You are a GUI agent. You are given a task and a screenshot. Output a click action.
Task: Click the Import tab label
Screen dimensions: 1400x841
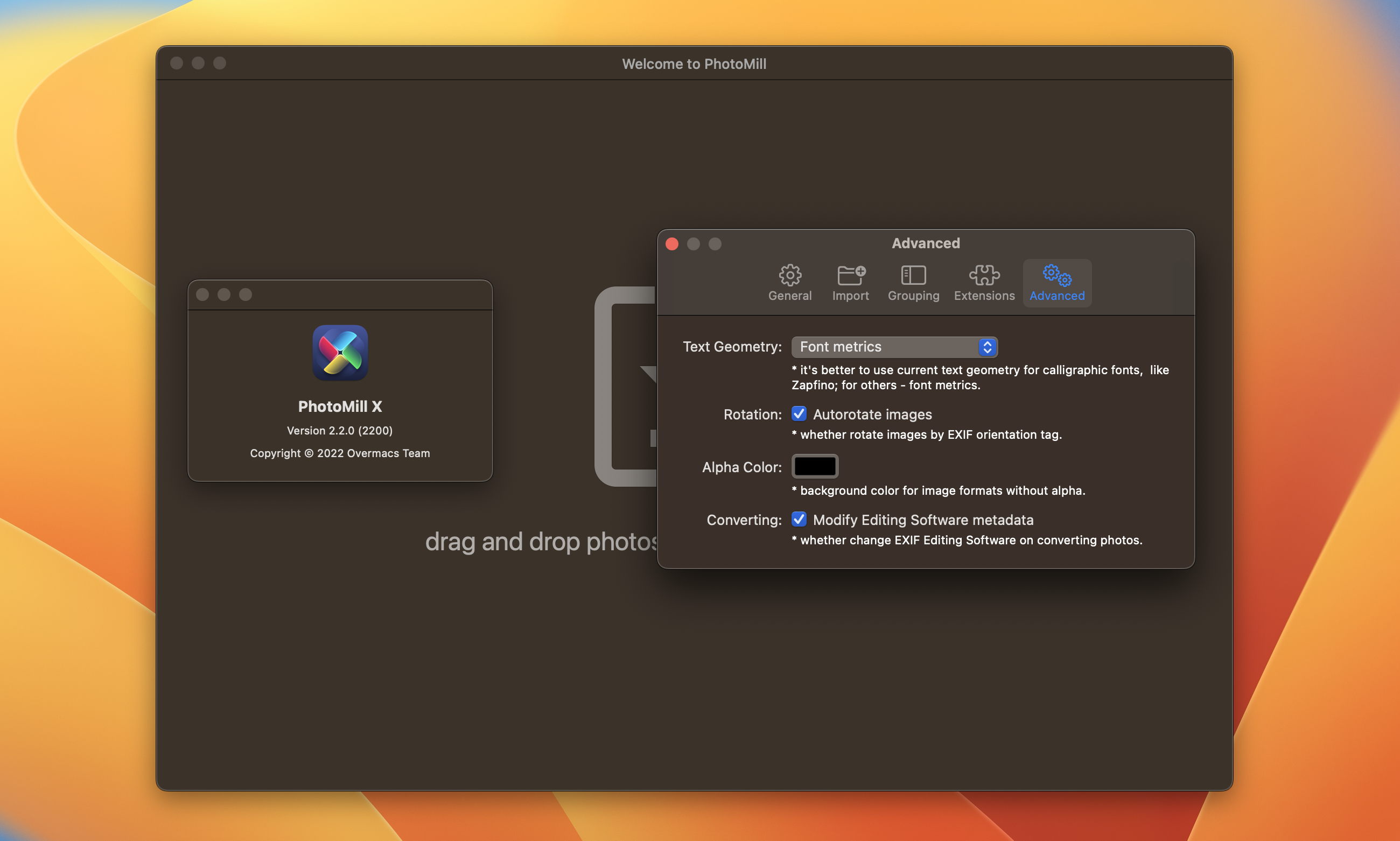(x=850, y=296)
